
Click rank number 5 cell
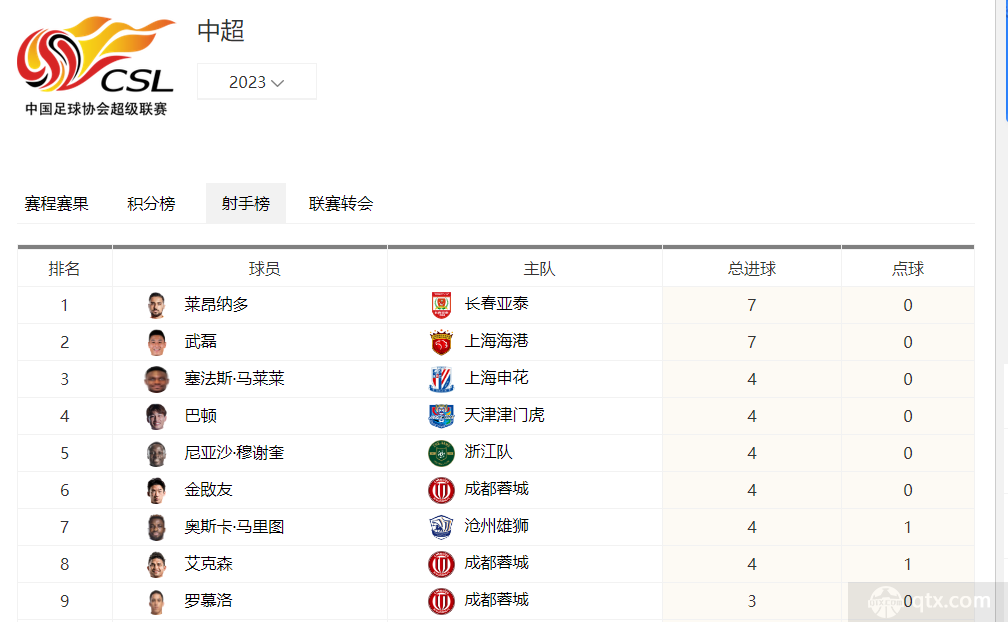coord(64,454)
